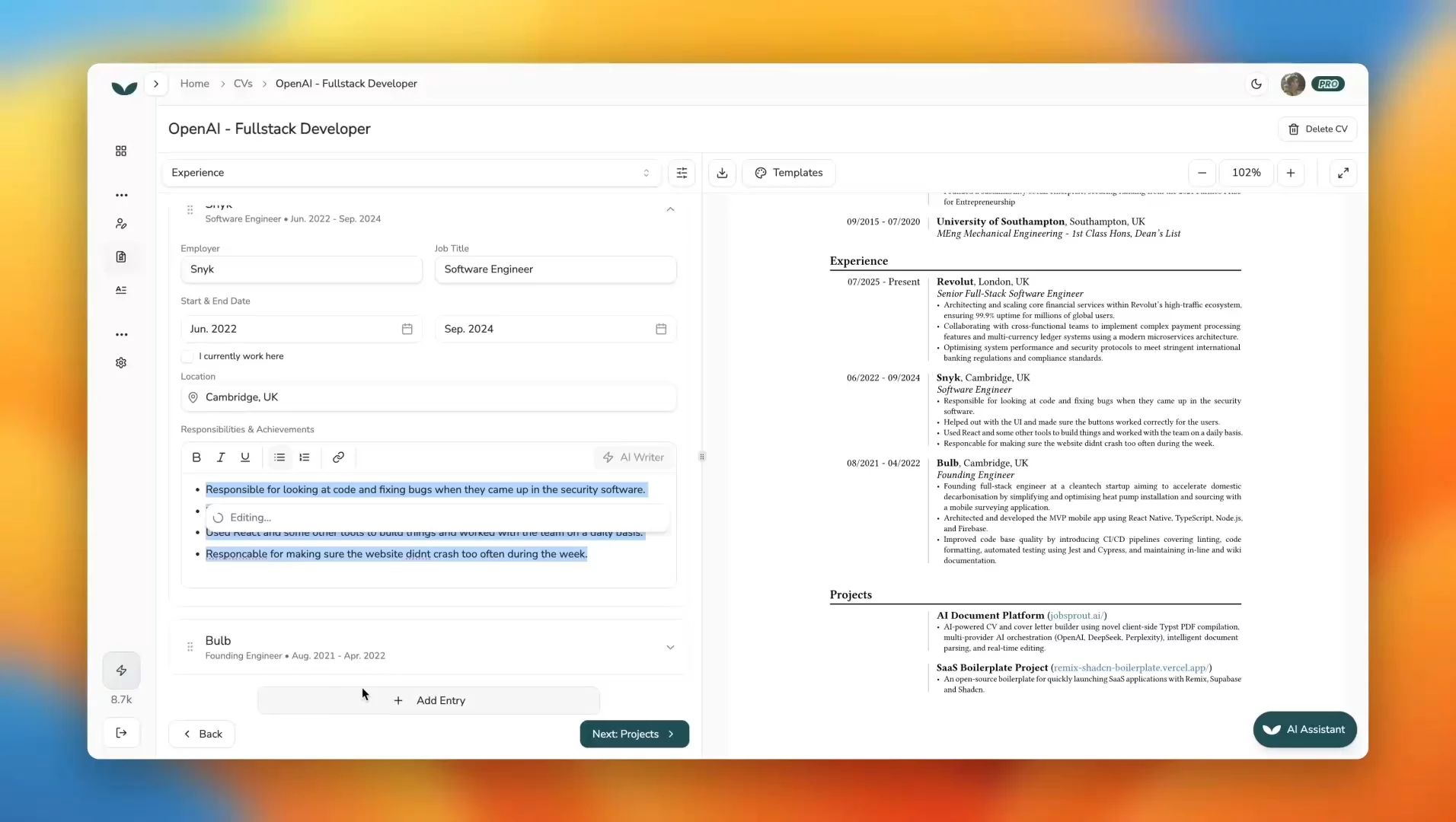Navigate to CVs in the breadcrumb
The width and height of the screenshot is (1456, 822).
pyautogui.click(x=243, y=84)
